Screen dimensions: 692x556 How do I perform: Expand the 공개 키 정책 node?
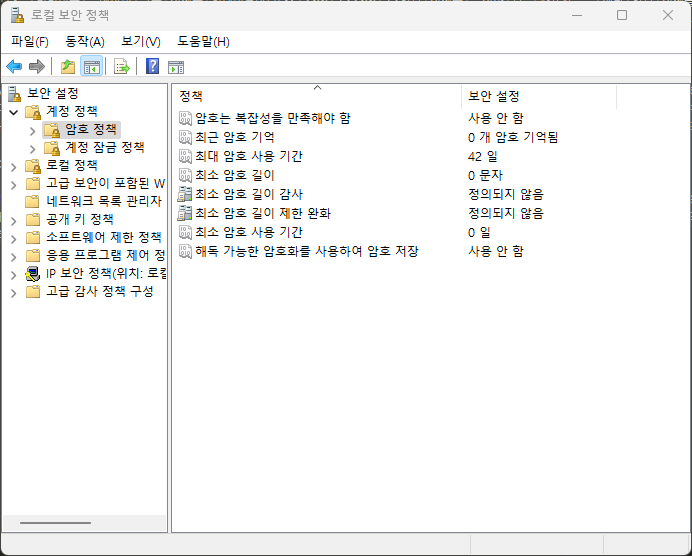(14, 221)
